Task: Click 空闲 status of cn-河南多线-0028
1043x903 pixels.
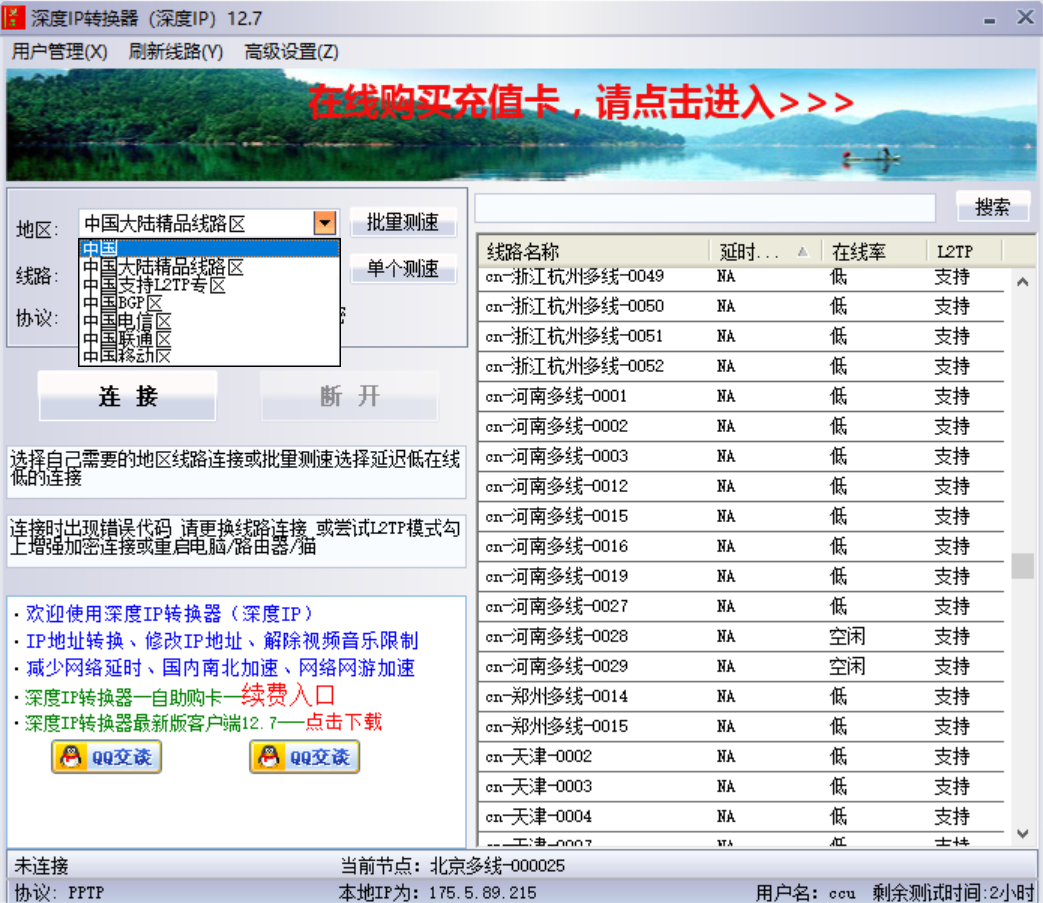Action: pos(847,636)
